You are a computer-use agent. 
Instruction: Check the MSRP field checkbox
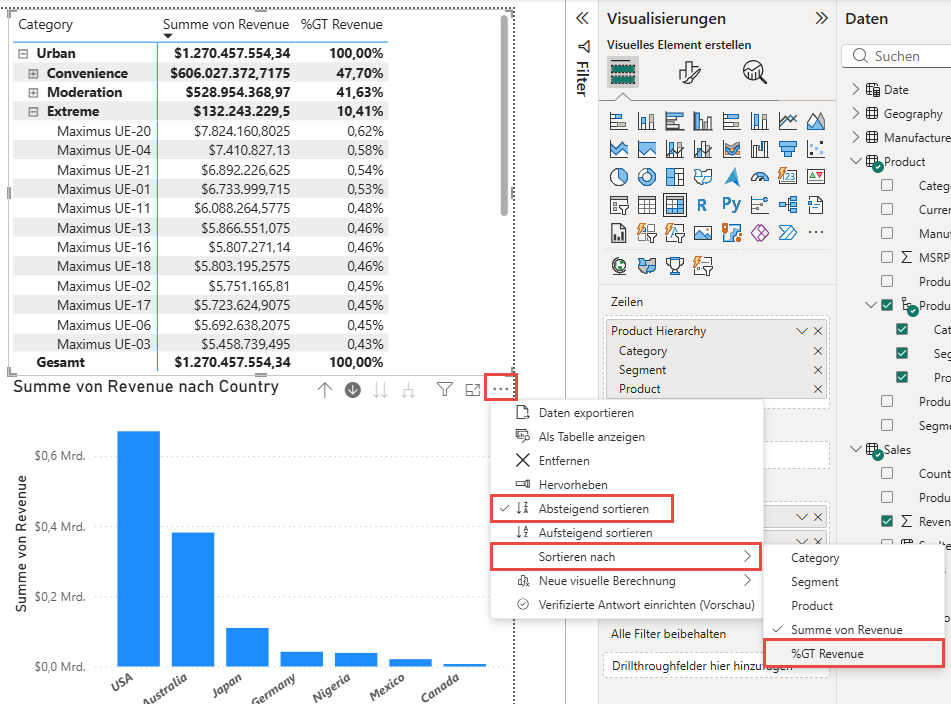pyautogui.click(x=887, y=257)
